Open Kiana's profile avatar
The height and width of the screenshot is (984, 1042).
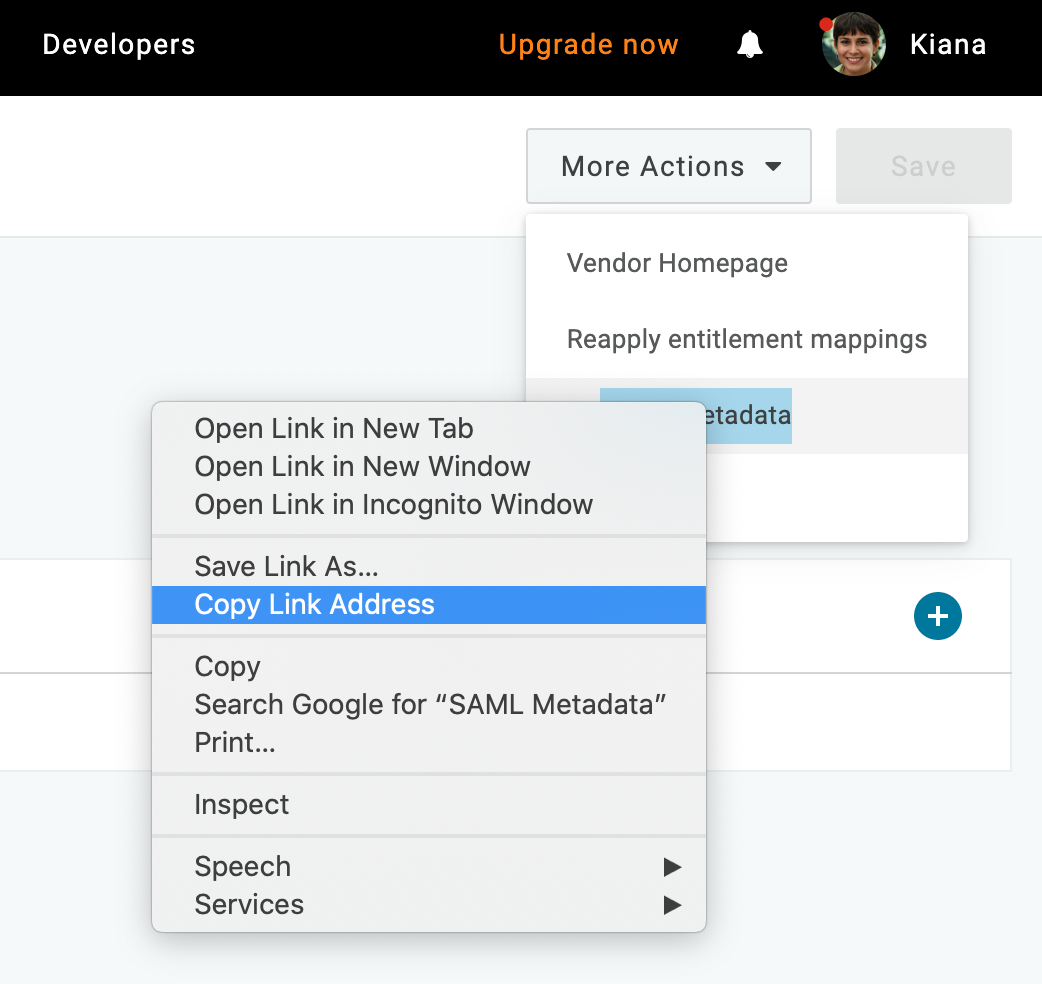(x=853, y=44)
